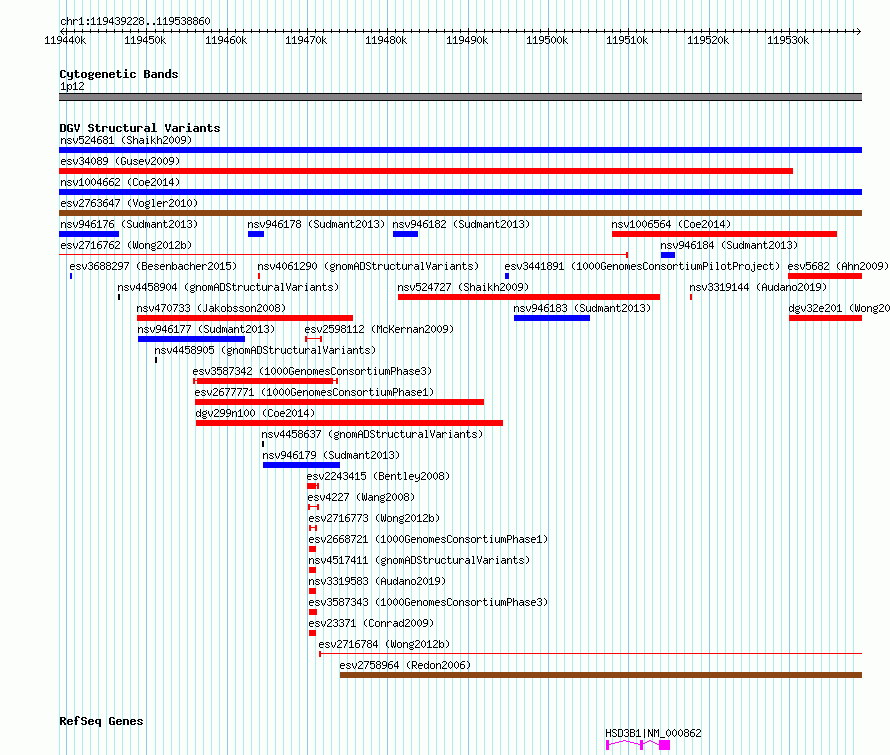The width and height of the screenshot is (890, 755).
Task: Click the dgv32e201 variant label
Action: click(x=839, y=308)
